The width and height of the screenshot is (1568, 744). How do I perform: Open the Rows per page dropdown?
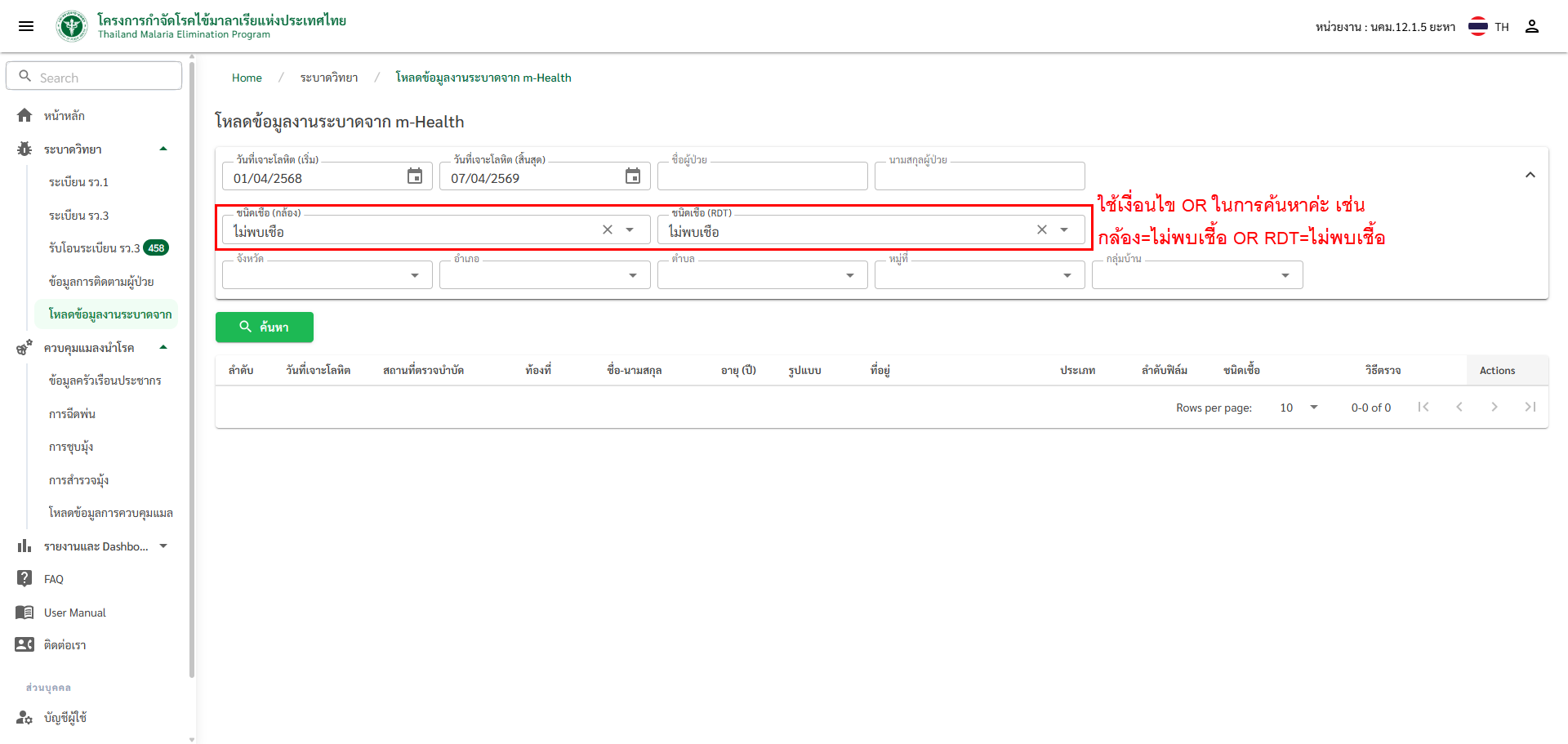(x=1298, y=407)
